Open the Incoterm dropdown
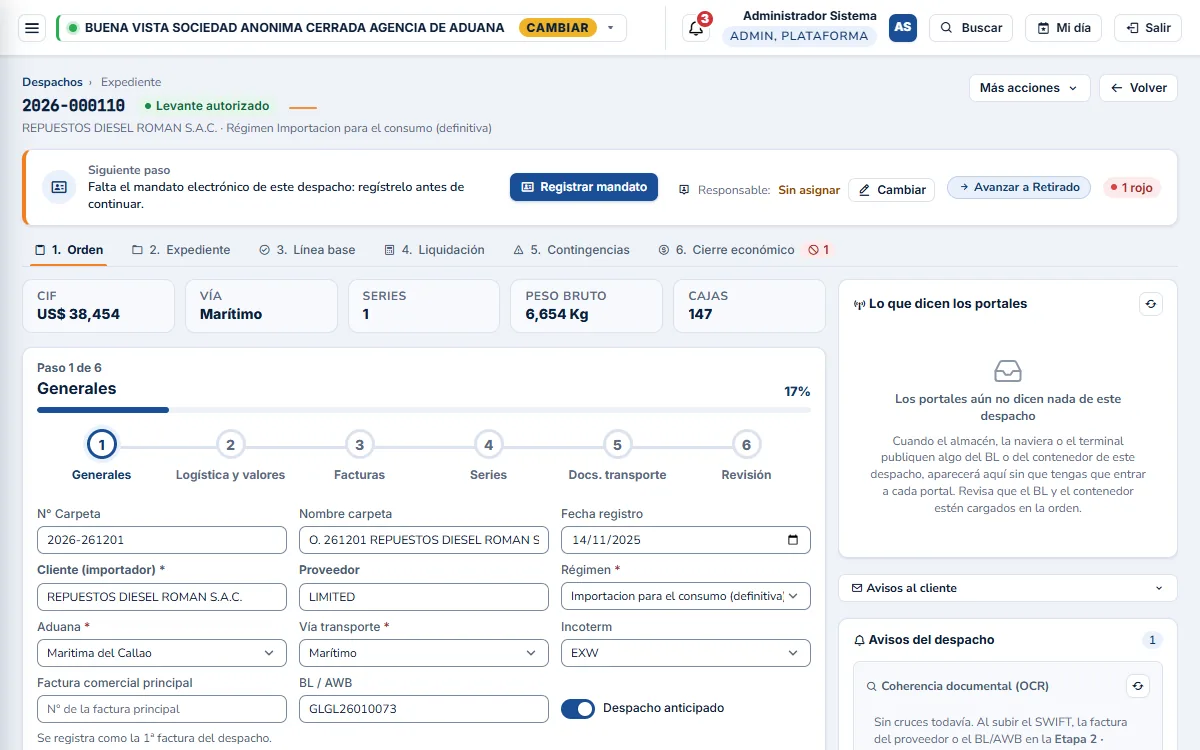Screen dimensions: 1200x750 [686, 653]
